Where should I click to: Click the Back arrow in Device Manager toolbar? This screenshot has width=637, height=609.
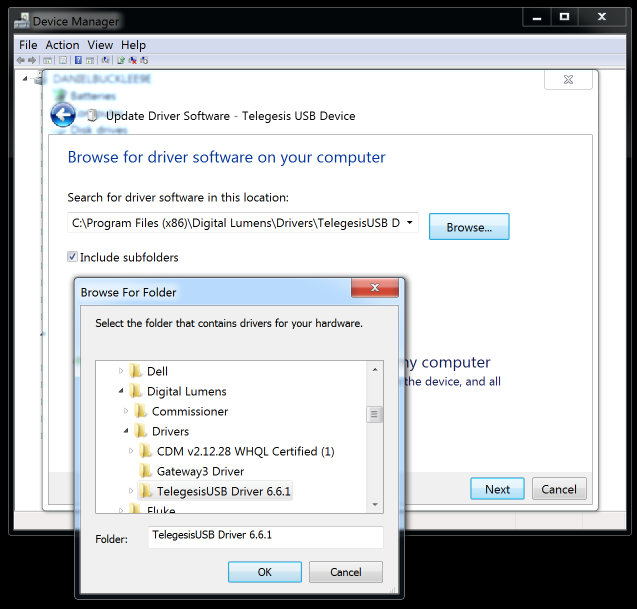[x=20, y=61]
